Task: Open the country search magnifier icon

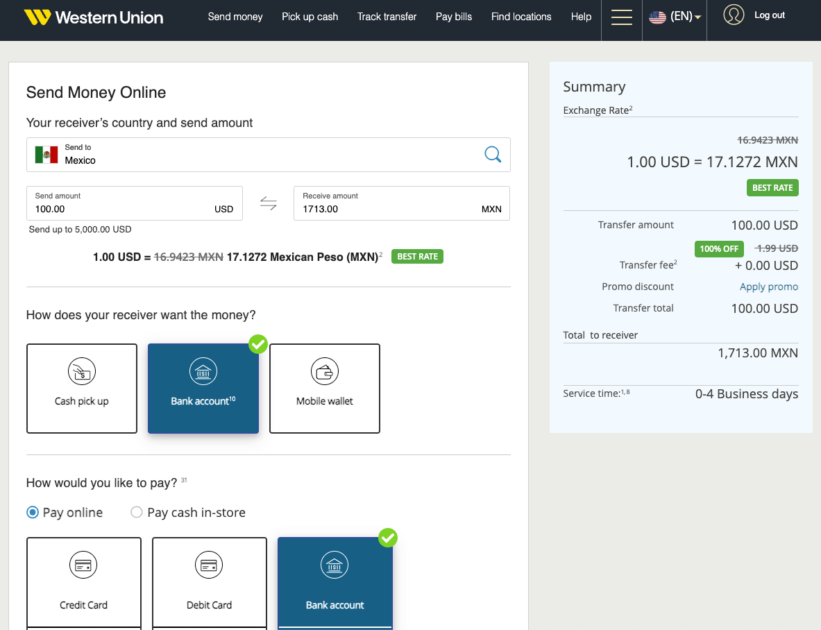Action: pyautogui.click(x=492, y=155)
